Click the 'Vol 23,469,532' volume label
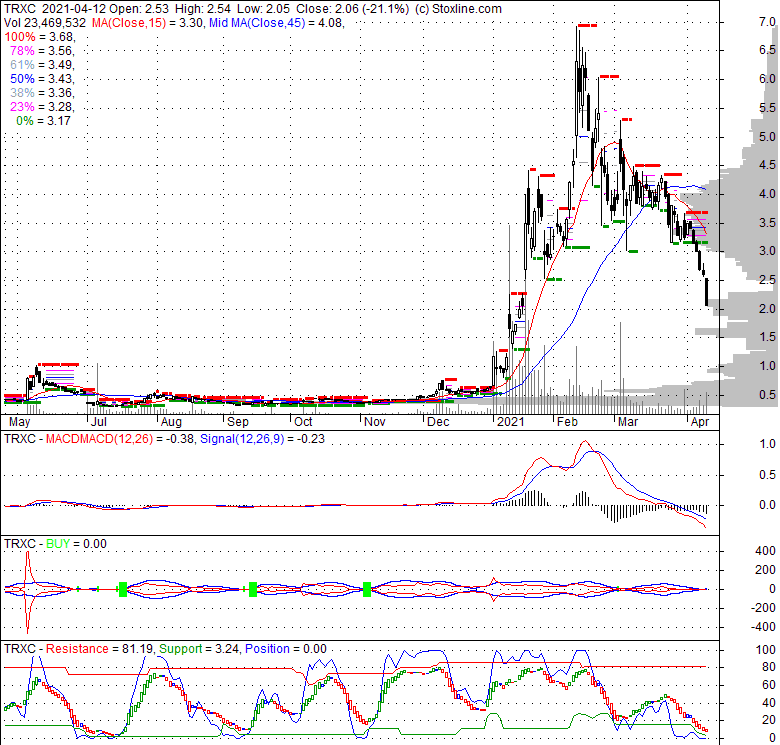 [x=45, y=22]
